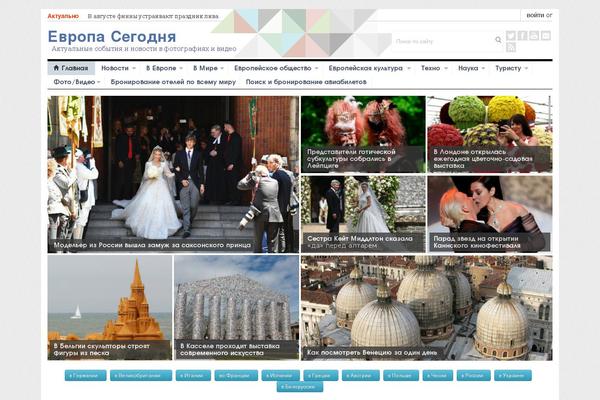Click the last icon in top social row
Screen dimensions: 600x400
click(546, 36)
